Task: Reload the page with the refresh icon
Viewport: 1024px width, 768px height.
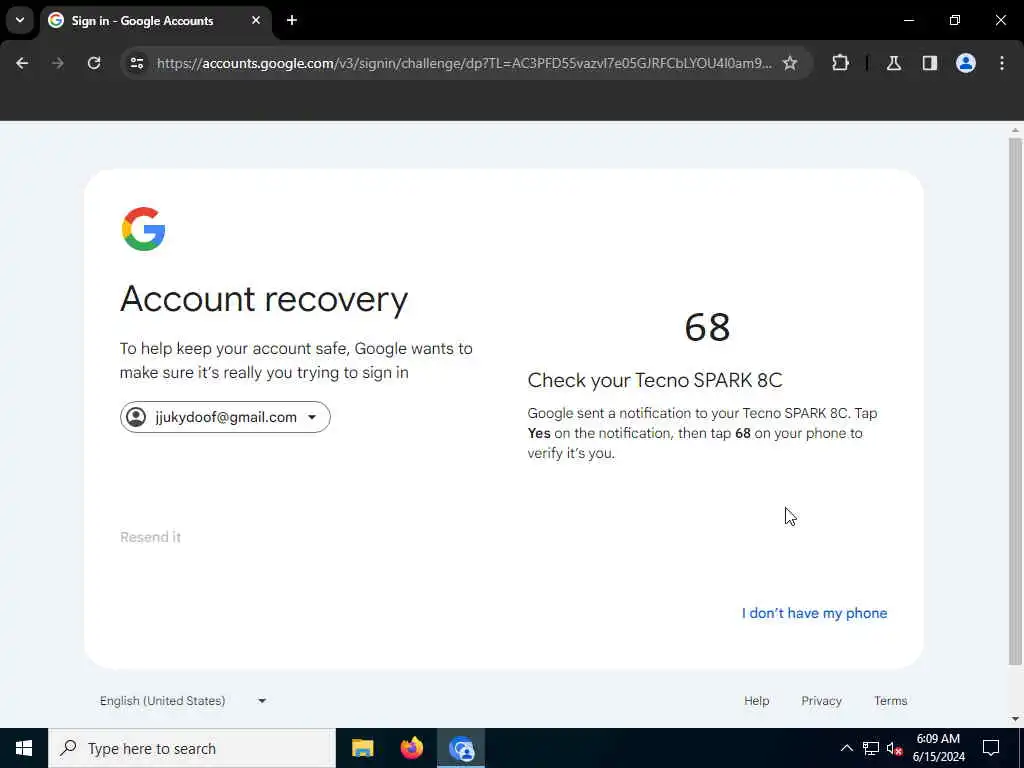Action: 94,63
